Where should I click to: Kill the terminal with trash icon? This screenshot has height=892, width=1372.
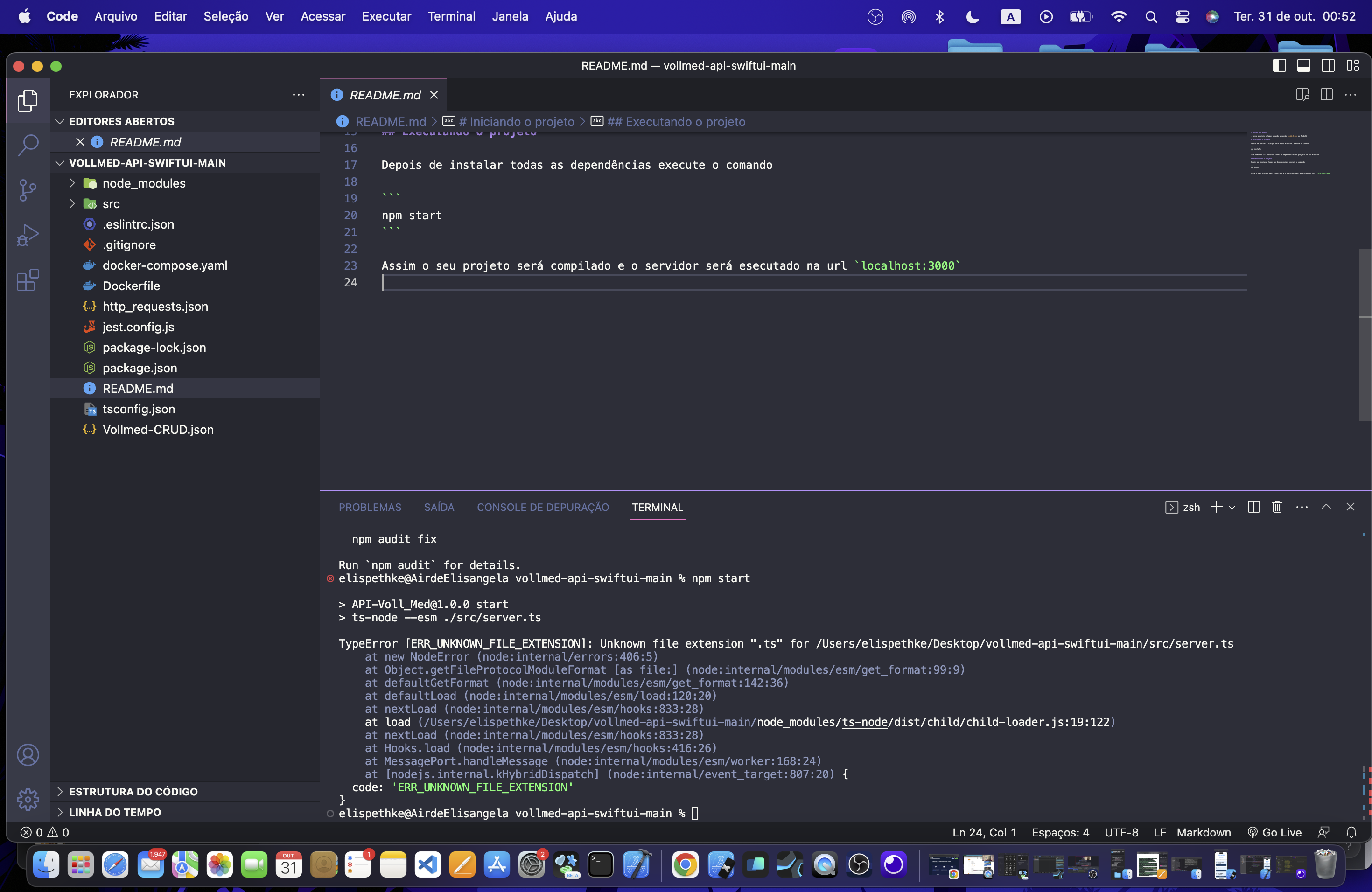point(1277,507)
